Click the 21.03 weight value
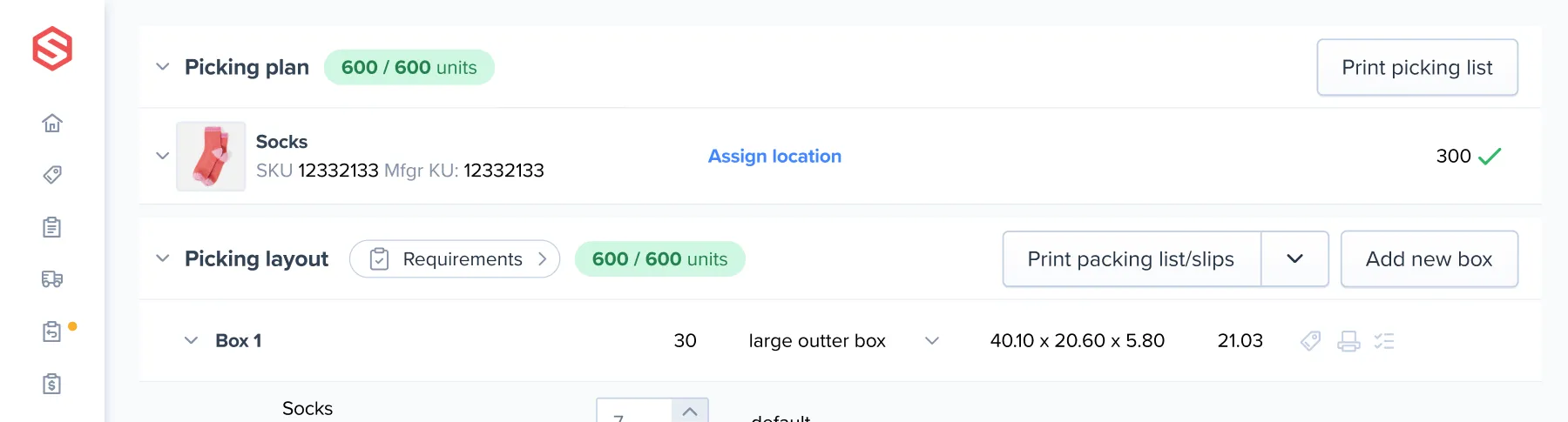This screenshot has height=422, width=1568. tap(1240, 341)
